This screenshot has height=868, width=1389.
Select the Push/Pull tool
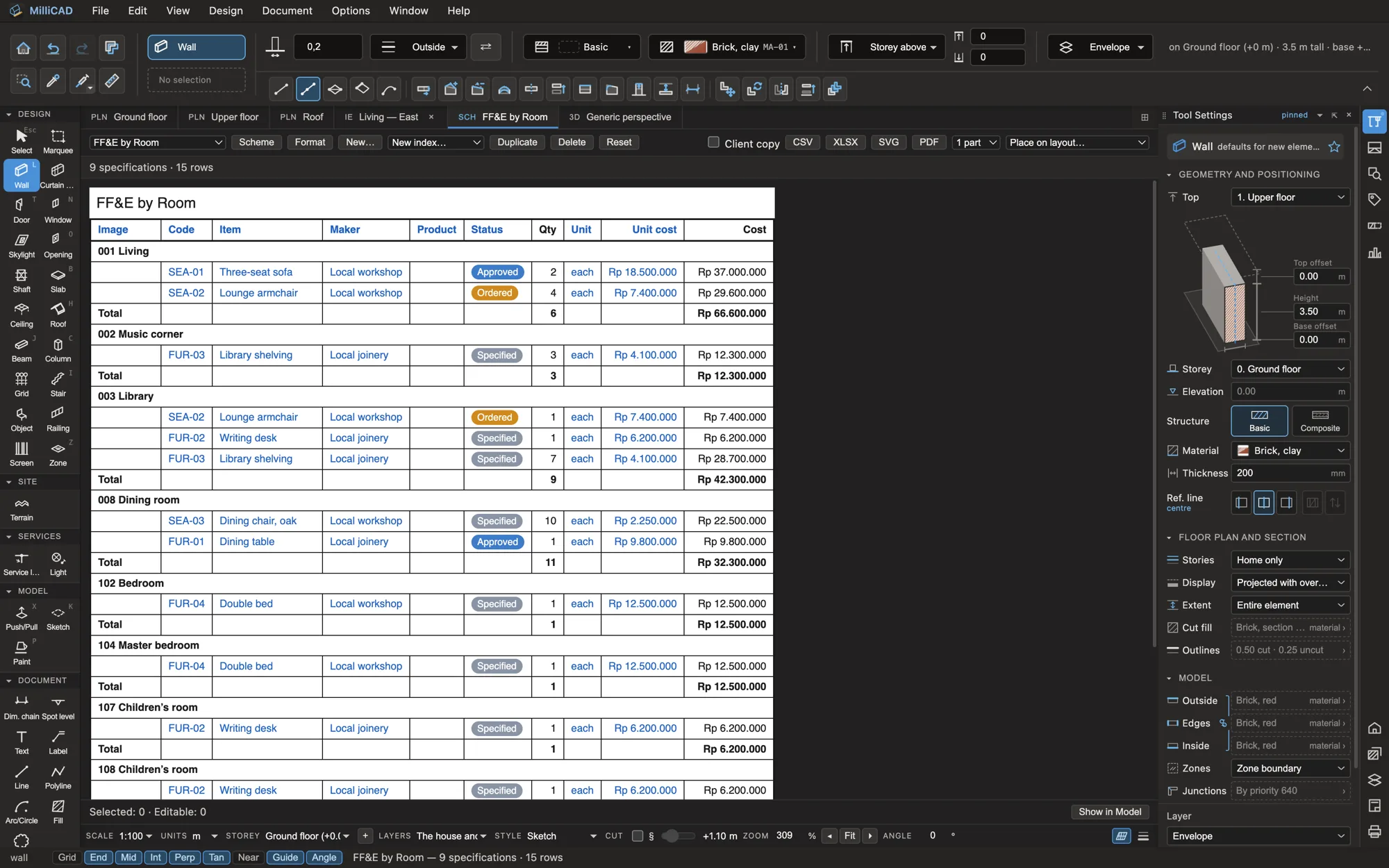22,617
